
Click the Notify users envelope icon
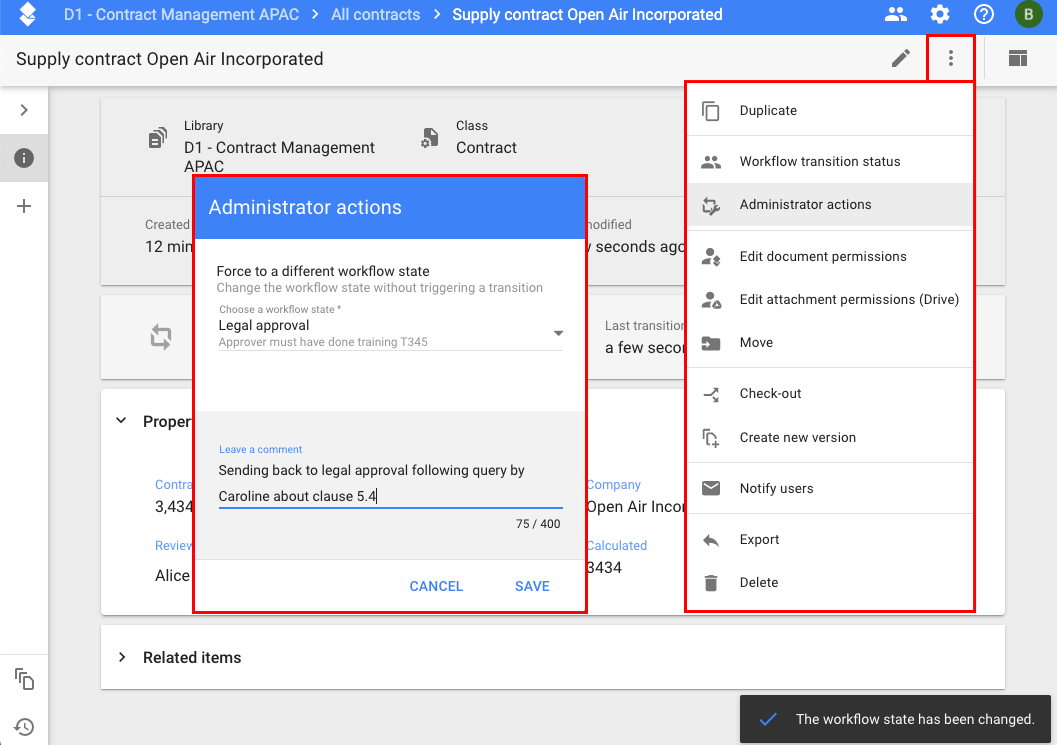(711, 488)
